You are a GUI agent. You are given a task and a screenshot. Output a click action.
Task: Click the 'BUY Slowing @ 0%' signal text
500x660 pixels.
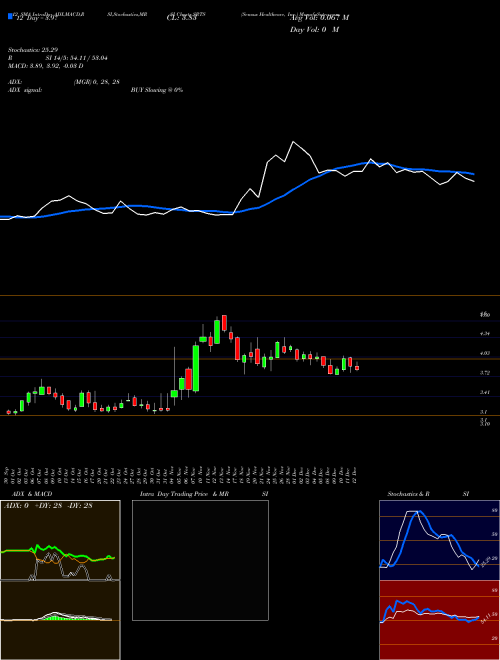pyautogui.click(x=157, y=90)
